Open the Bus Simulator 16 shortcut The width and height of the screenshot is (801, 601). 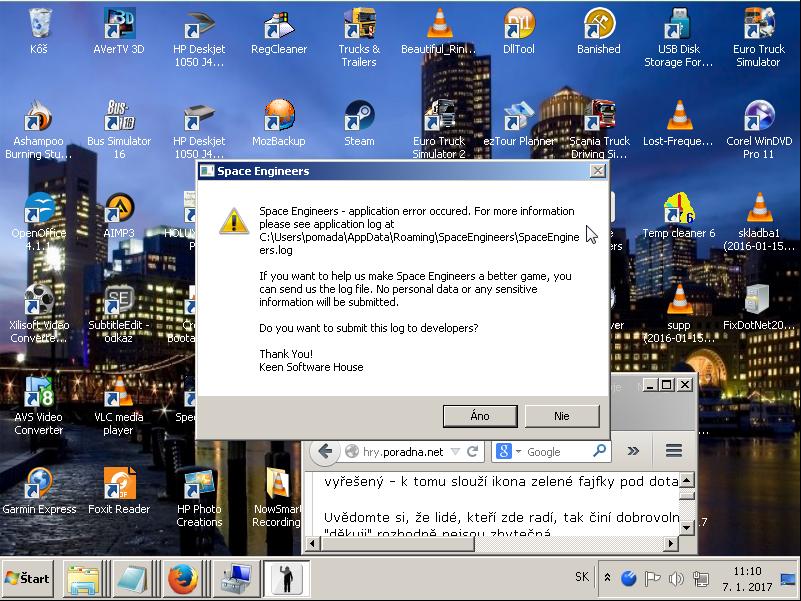[119, 117]
